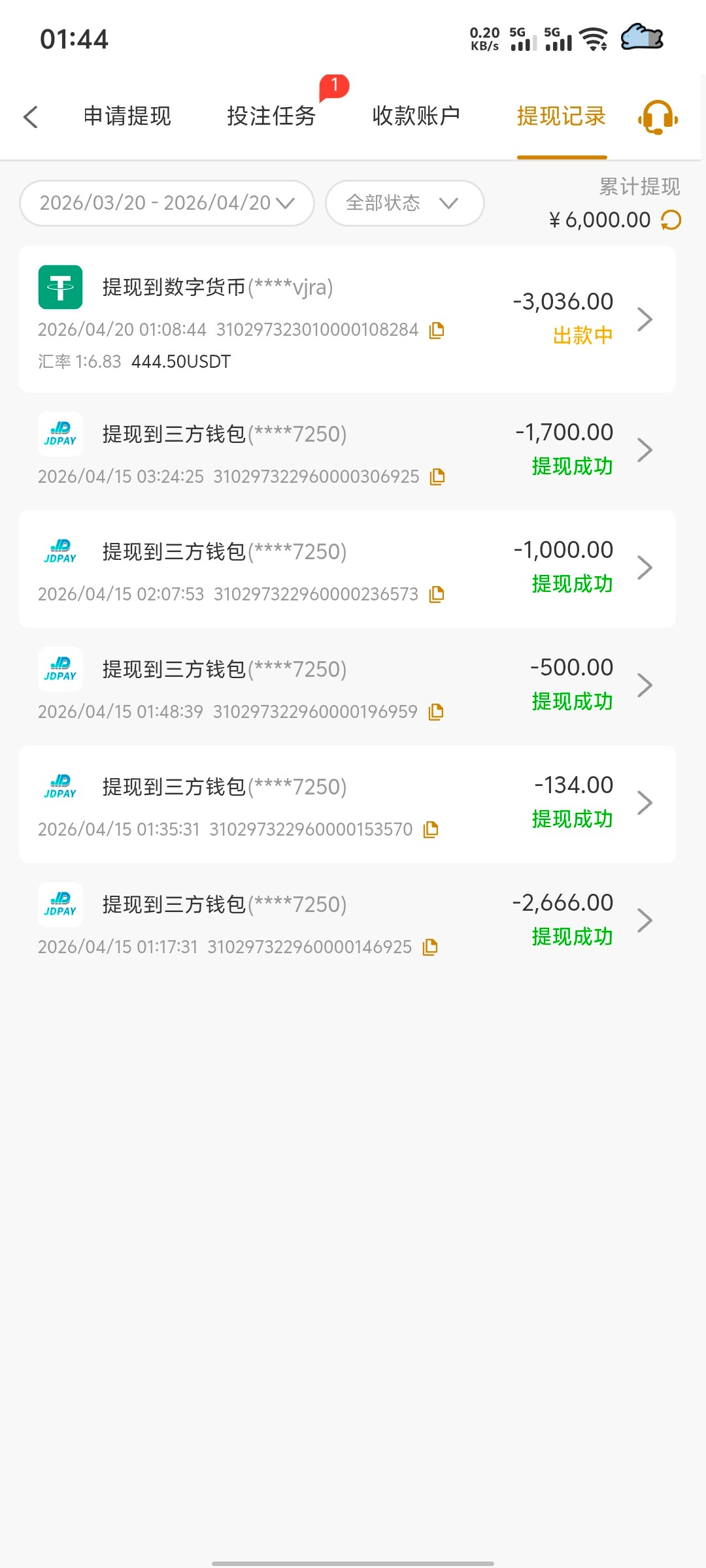Expand the -2,666.00 withdrawal details chevron
This screenshot has height=1568, width=706.
click(x=645, y=920)
